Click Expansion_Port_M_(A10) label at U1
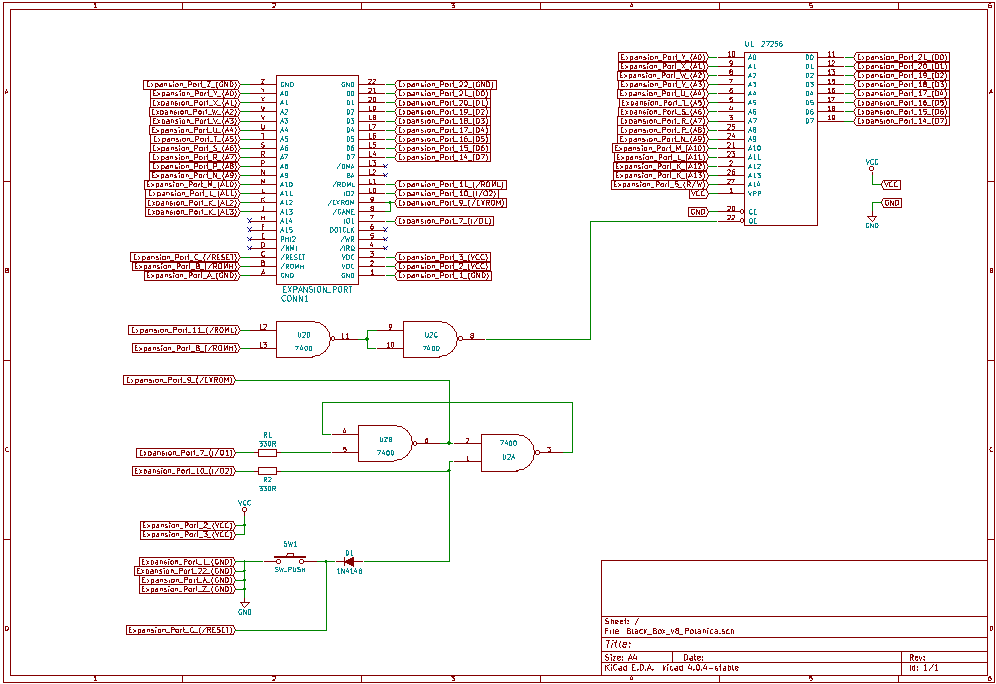996x684 pixels. tap(660, 148)
